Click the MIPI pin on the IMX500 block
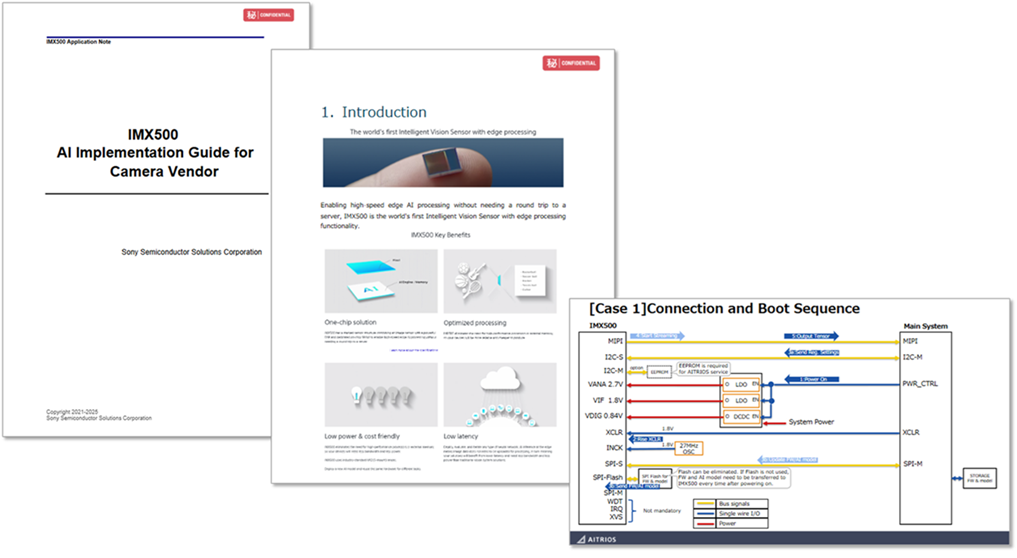 615,341
